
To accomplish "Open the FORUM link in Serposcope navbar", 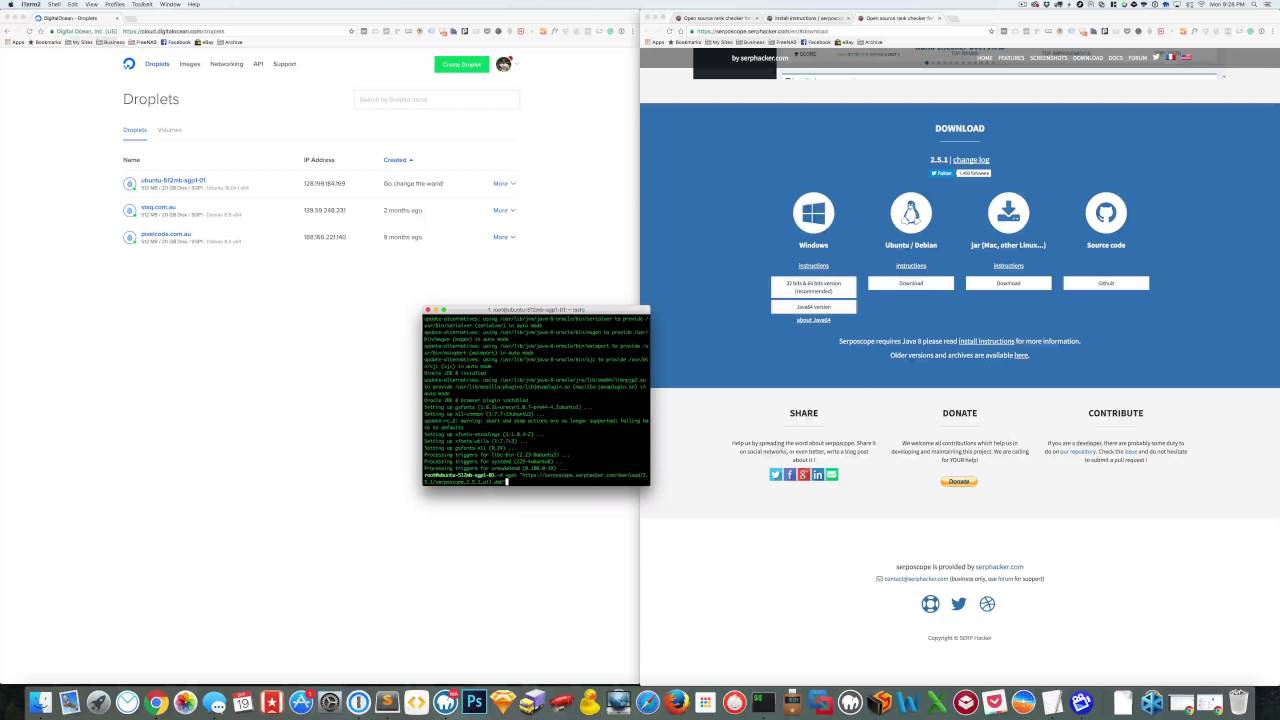I will point(1137,58).
